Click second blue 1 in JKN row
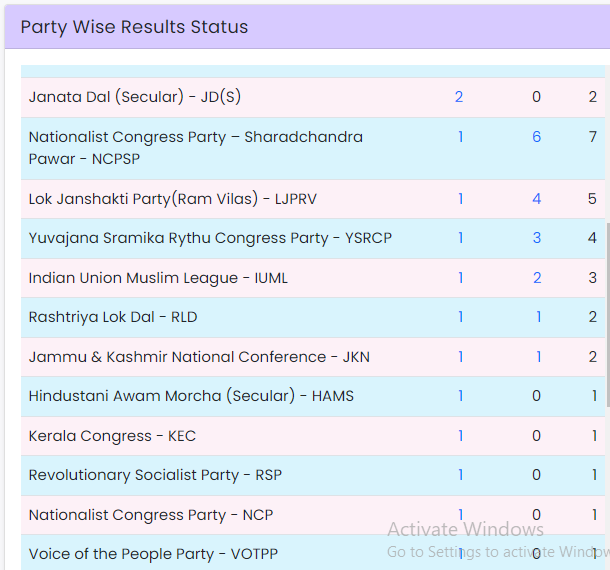This screenshot has height=570, width=610. click(x=537, y=357)
